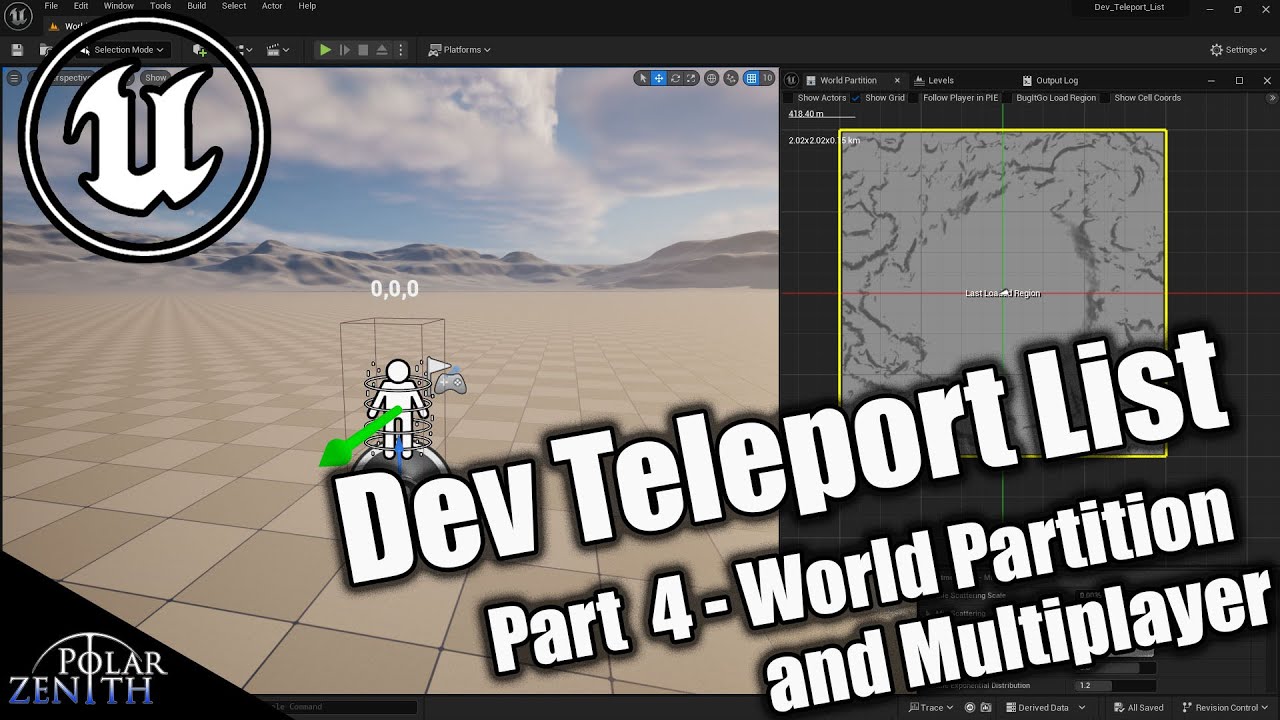Click the Skip frame play icon

pyautogui.click(x=345, y=49)
